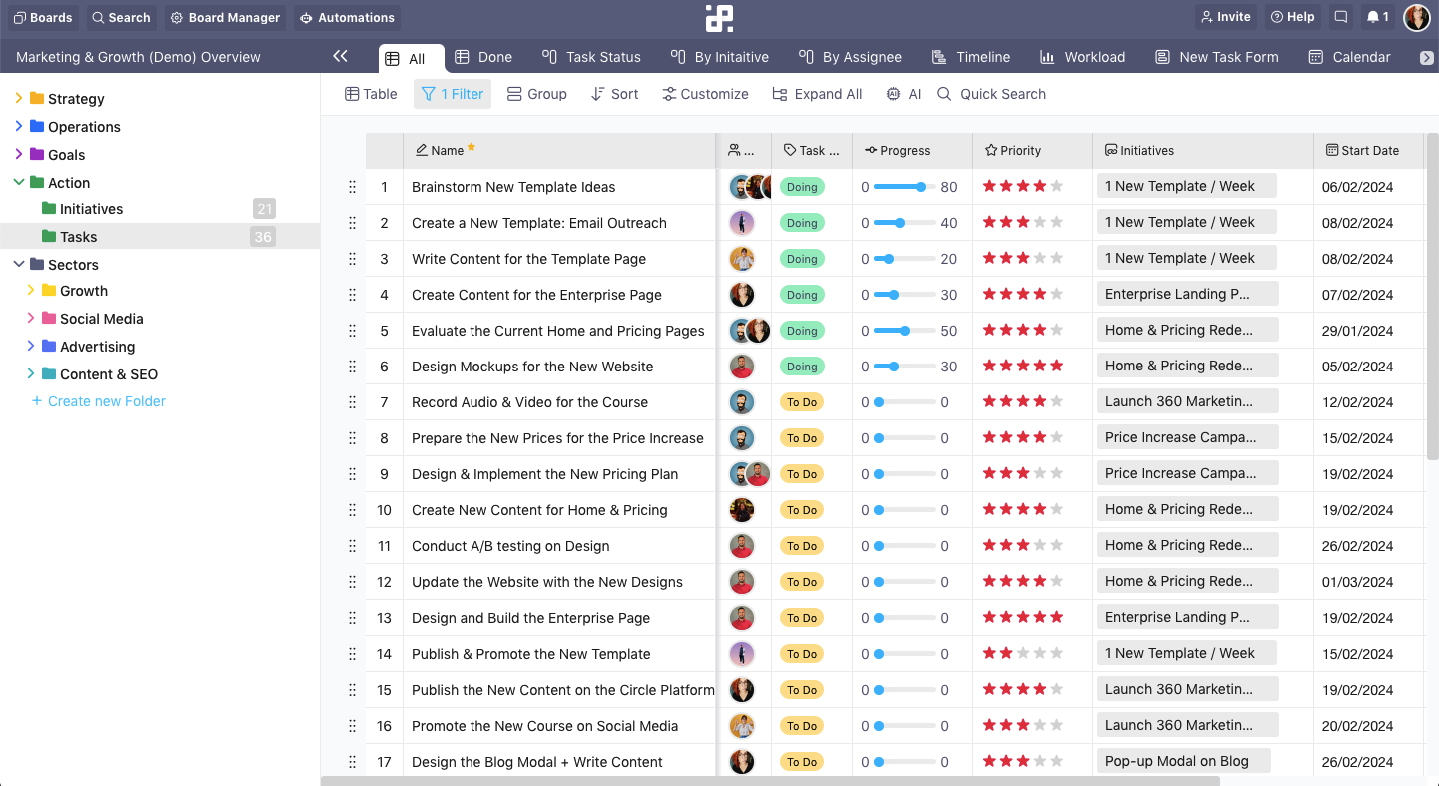1439x786 pixels.
Task: Switch to the Timeline tab
Action: click(971, 57)
